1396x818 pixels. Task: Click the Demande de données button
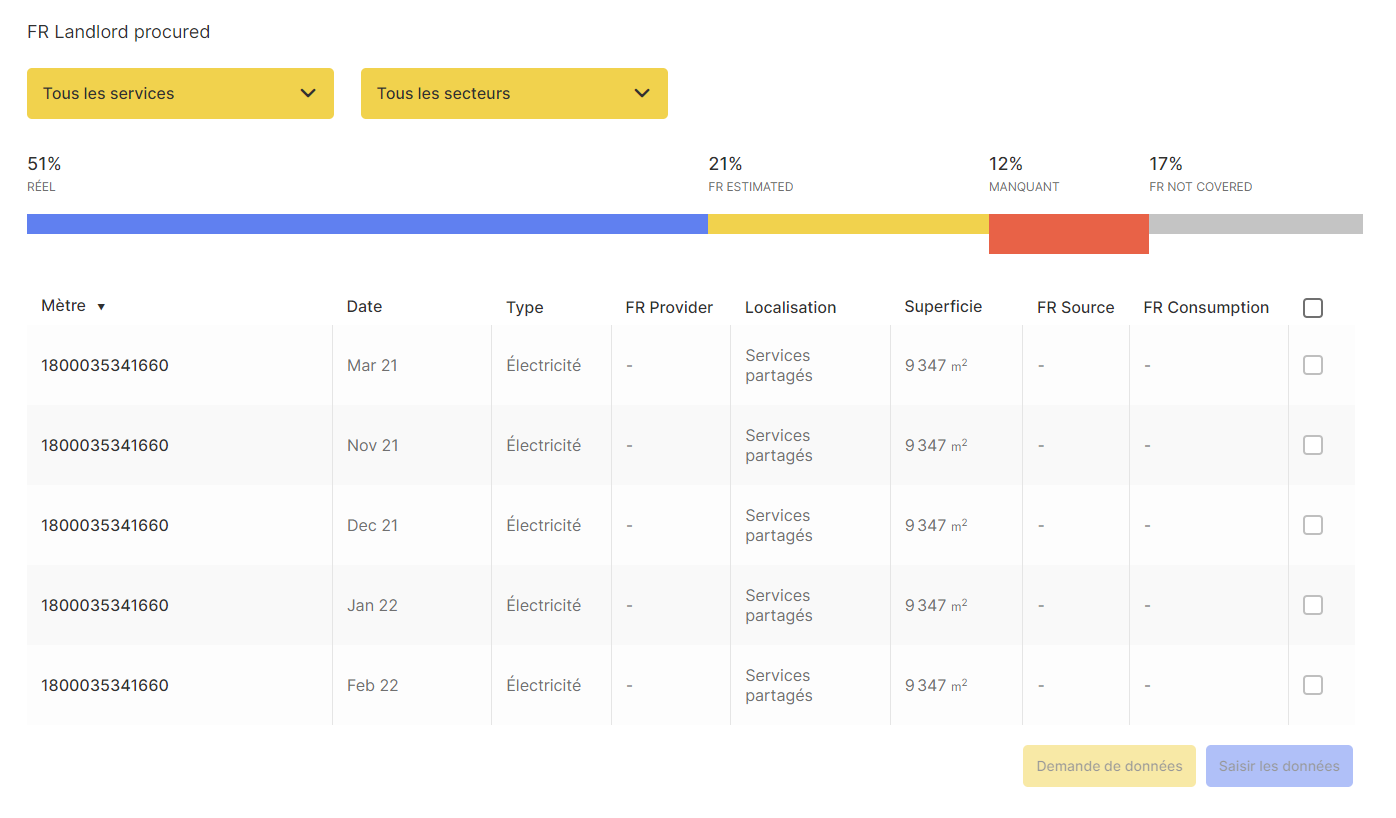(1108, 766)
